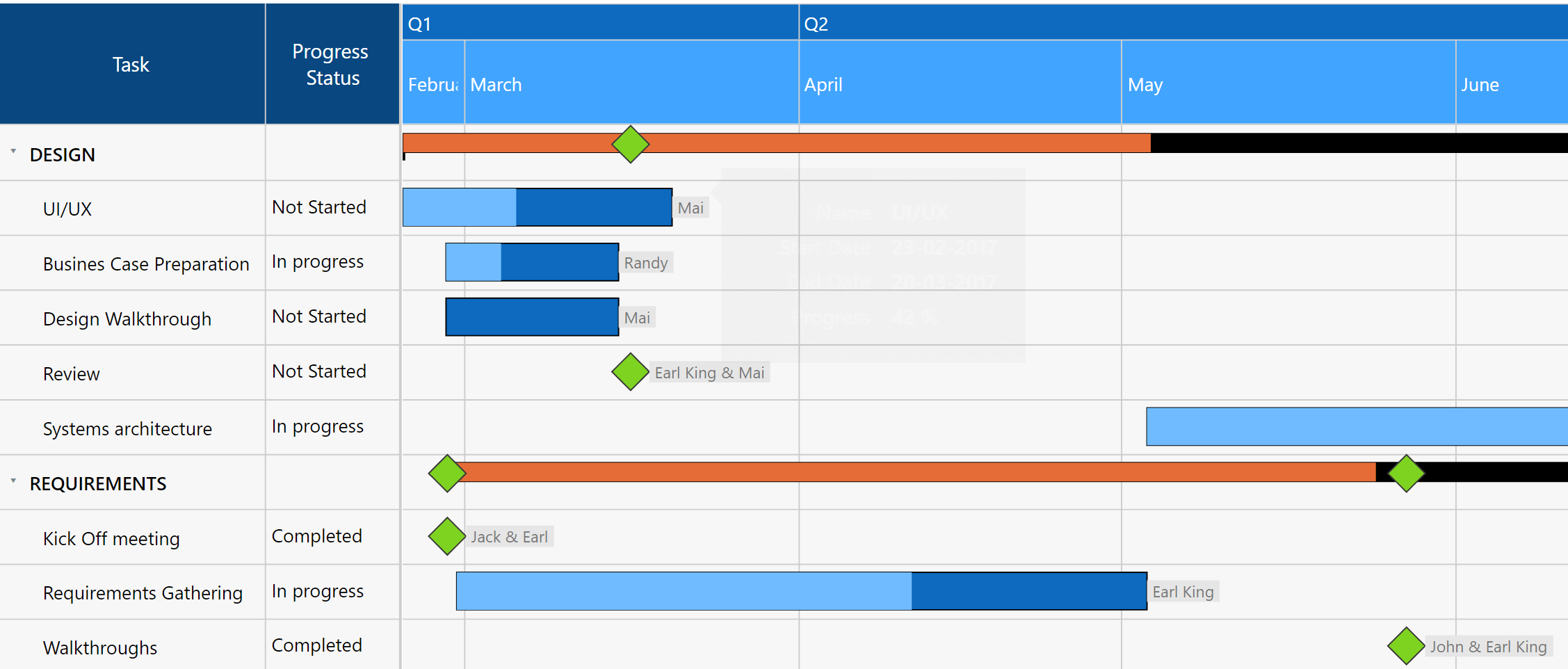Screen dimensions: 1568x669
Task: Select the Review milestone diamond
Action: click(629, 372)
